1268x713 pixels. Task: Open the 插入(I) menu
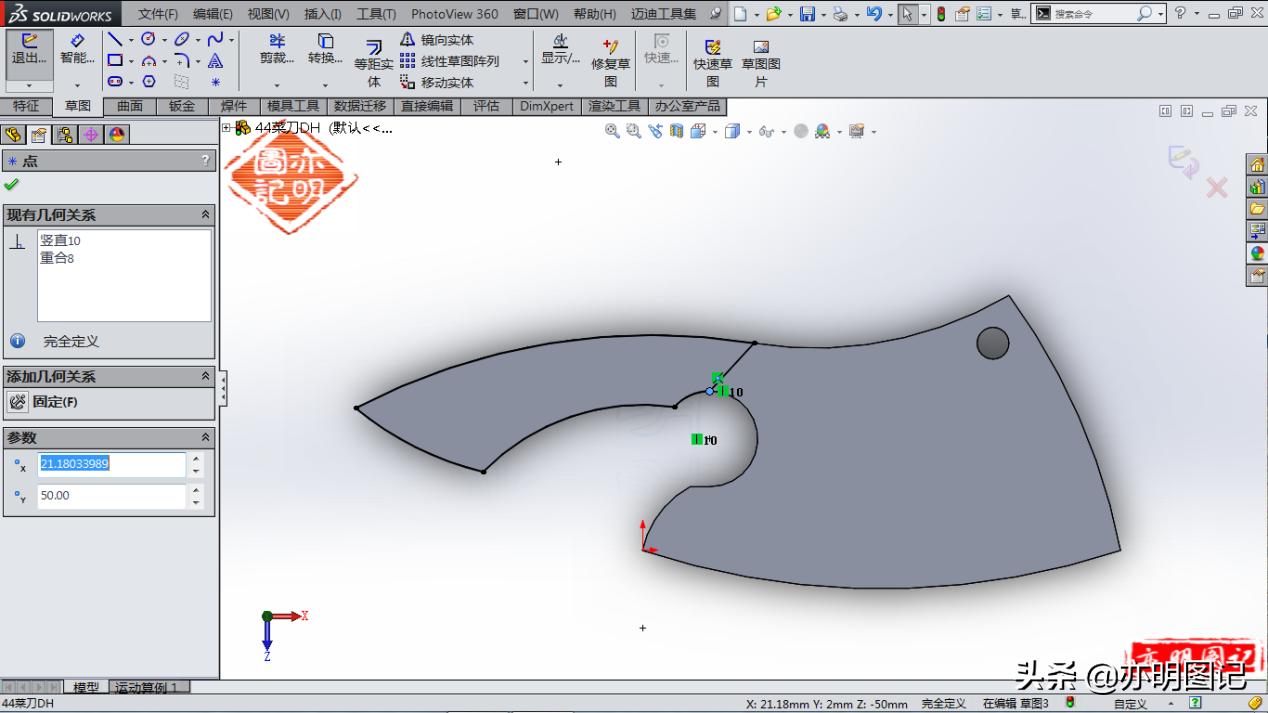[321, 14]
